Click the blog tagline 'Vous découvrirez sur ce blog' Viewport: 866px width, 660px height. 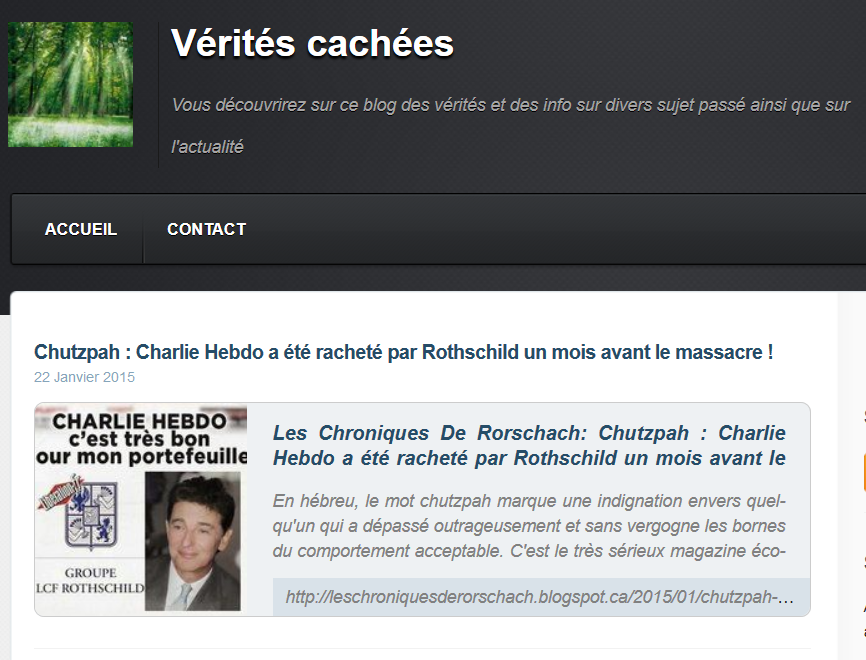point(510,105)
